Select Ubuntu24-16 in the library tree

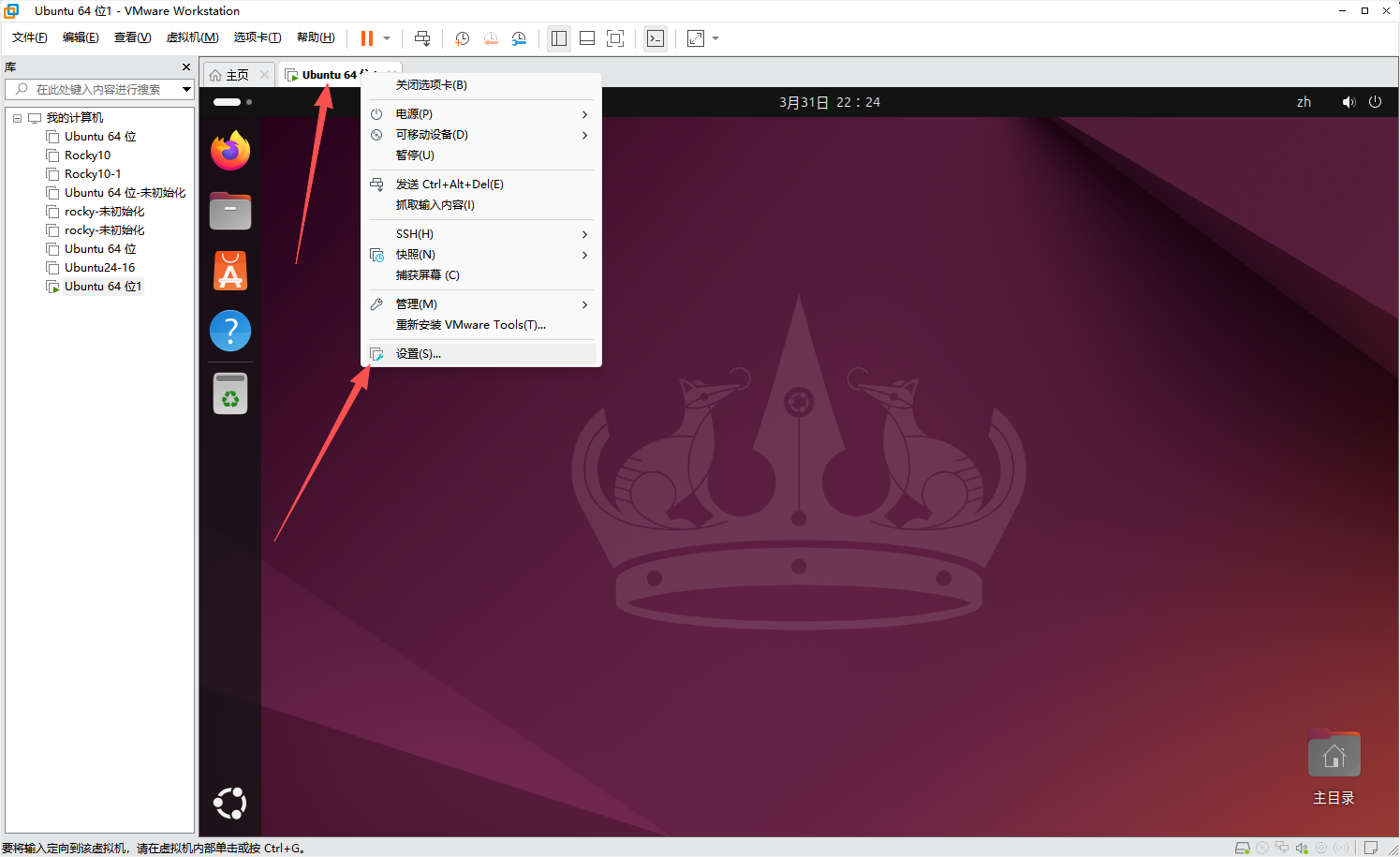coord(99,268)
